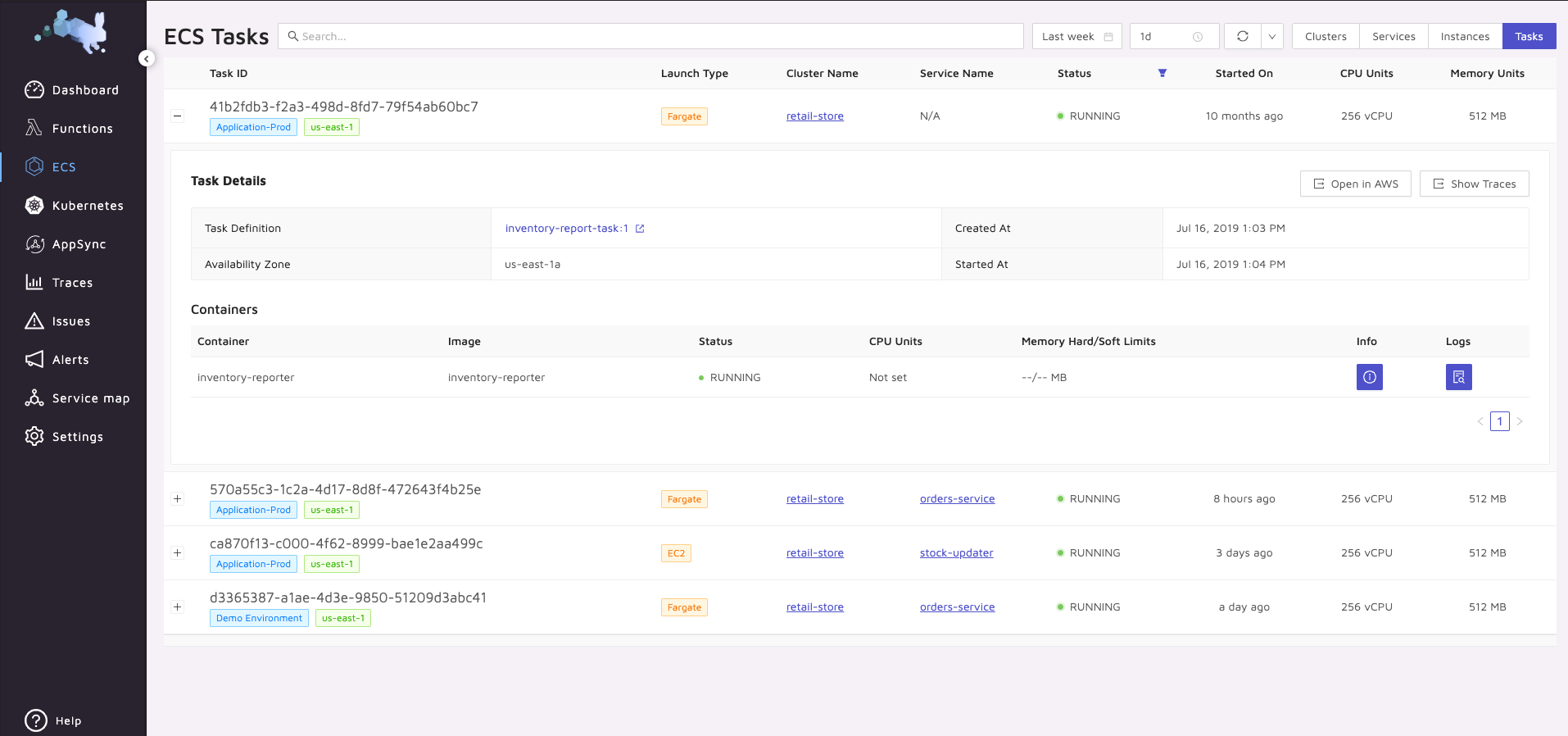Expand task 570a55c3 row
Viewport: 1568px width, 736px height.
(177, 498)
